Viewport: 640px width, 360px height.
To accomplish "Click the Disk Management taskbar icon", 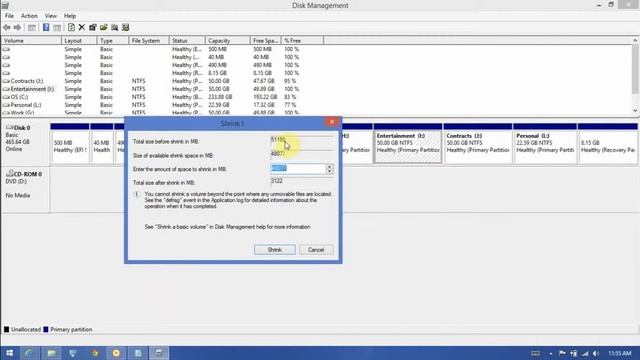I will click(x=159, y=353).
